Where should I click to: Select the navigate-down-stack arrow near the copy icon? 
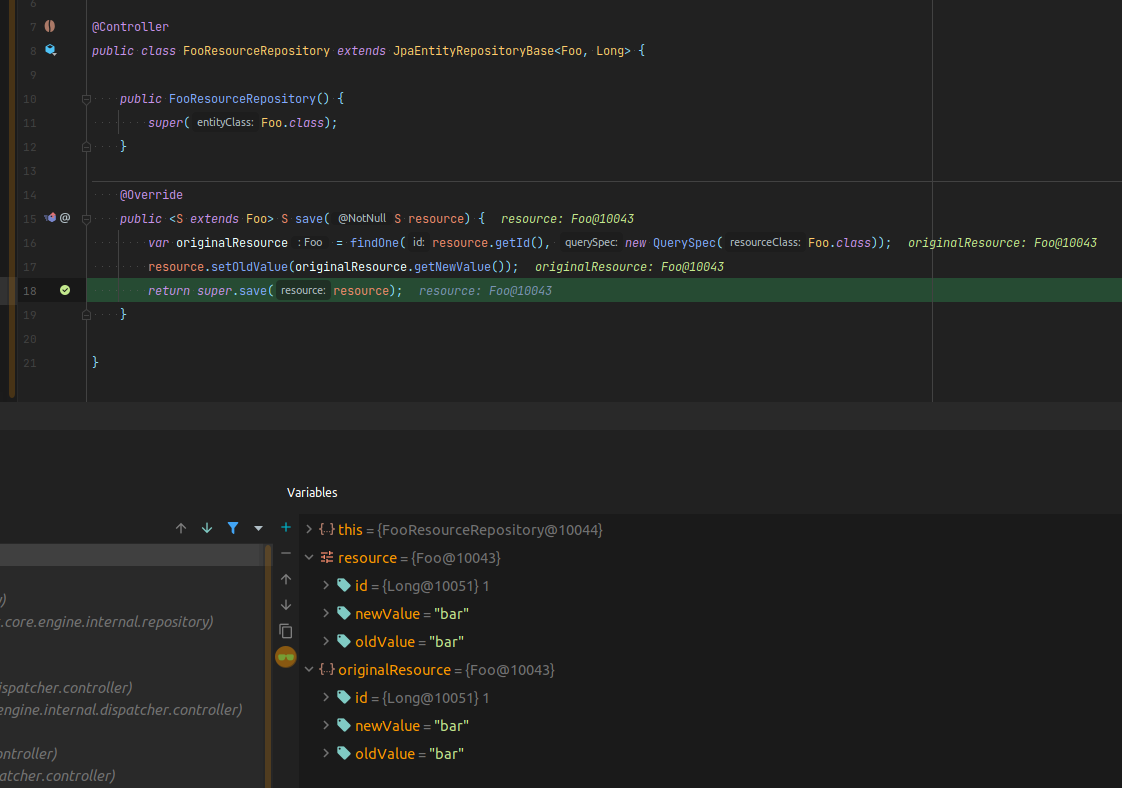coord(285,604)
